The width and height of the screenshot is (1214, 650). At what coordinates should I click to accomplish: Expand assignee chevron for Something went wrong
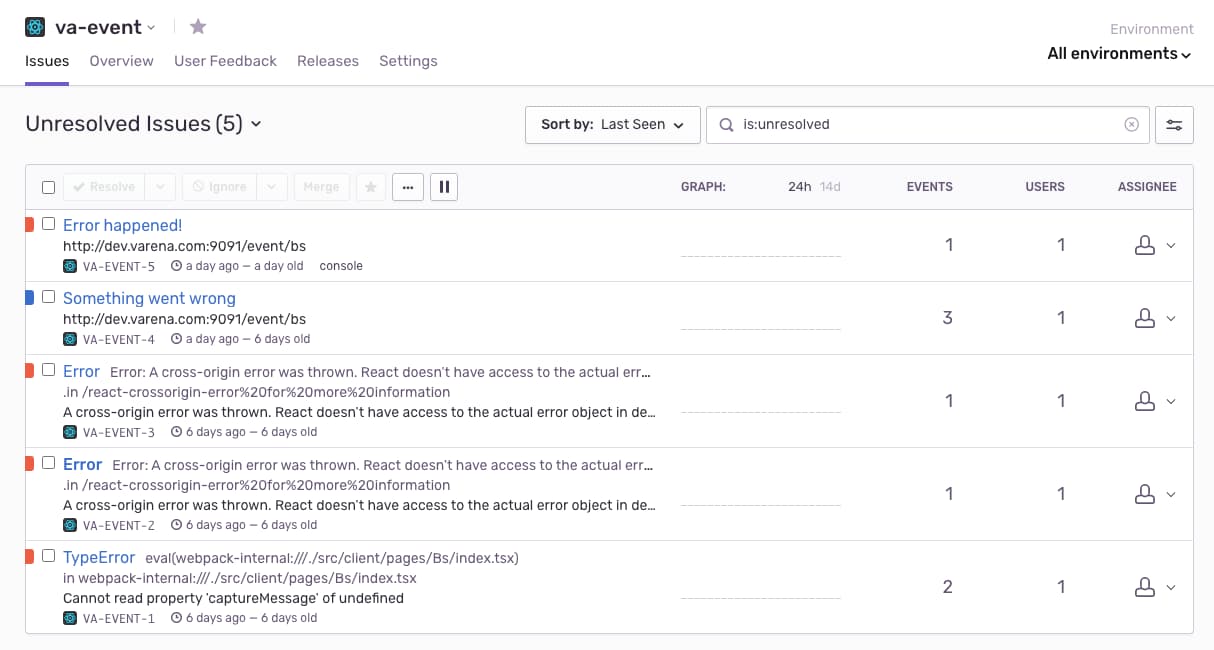[1171, 319]
